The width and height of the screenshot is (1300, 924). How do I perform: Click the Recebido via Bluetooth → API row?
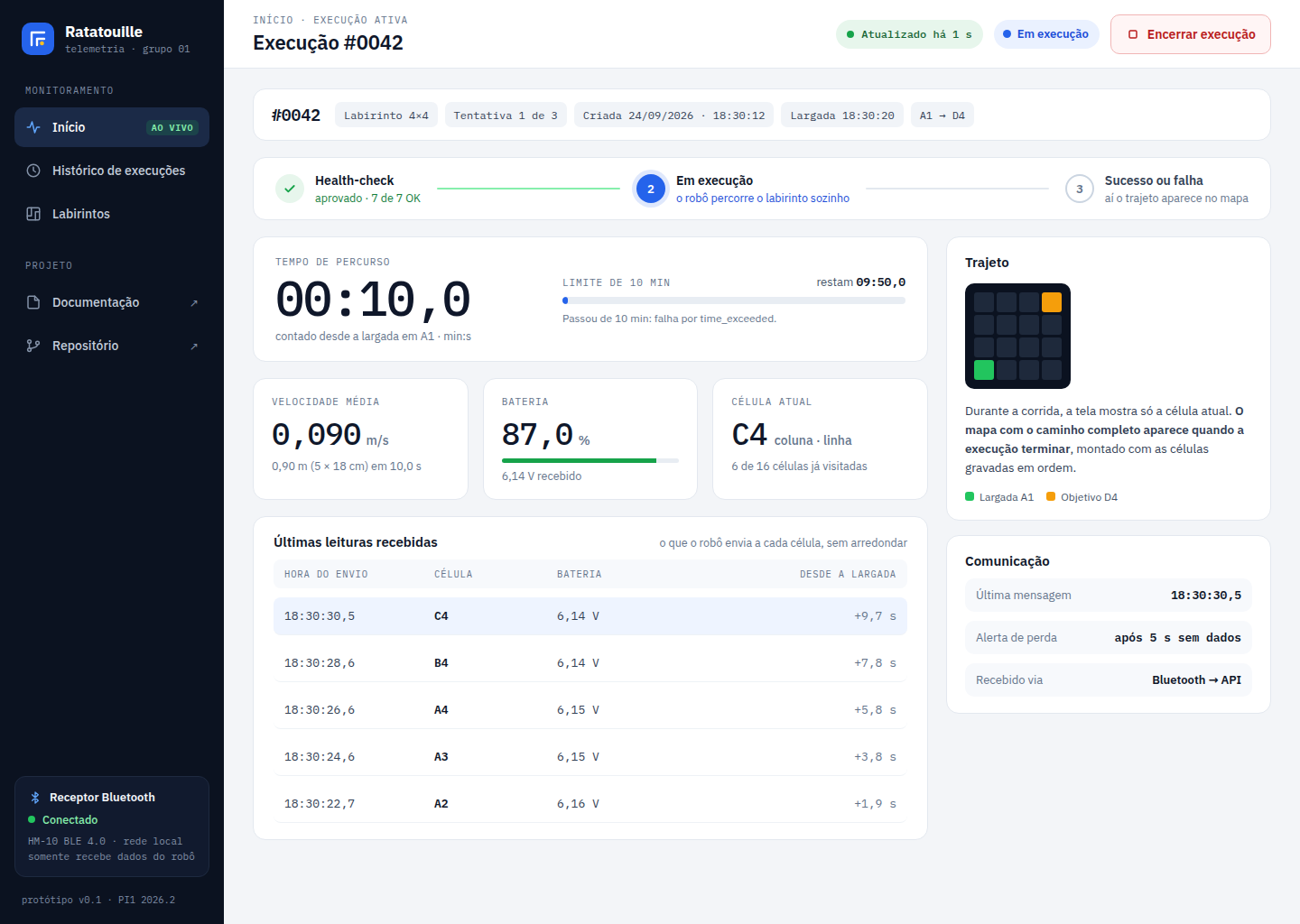(x=1109, y=680)
